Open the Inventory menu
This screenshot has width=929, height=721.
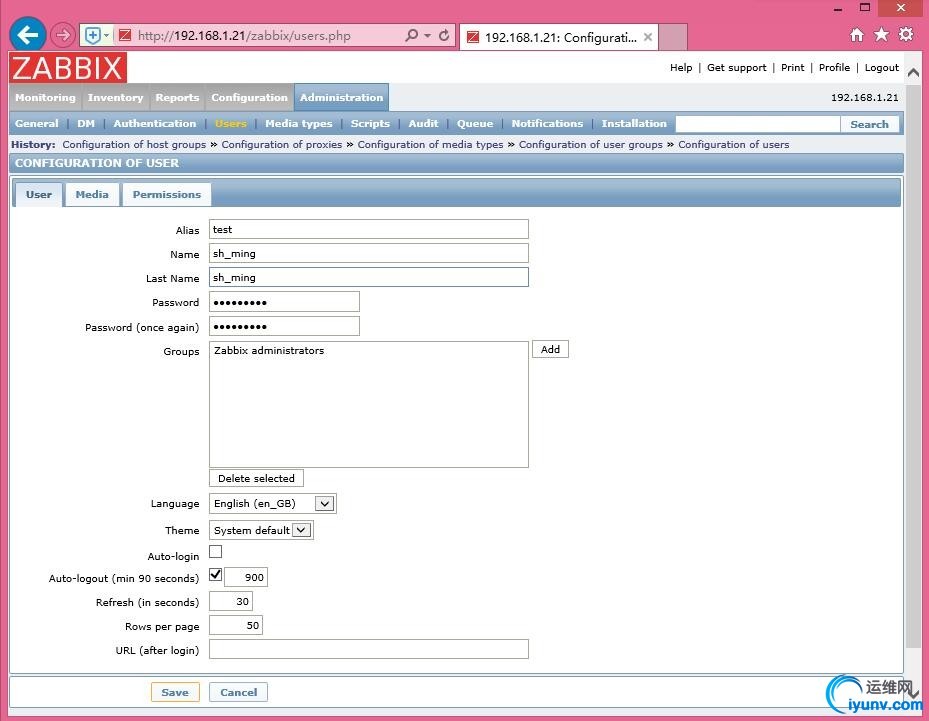[x=116, y=97]
